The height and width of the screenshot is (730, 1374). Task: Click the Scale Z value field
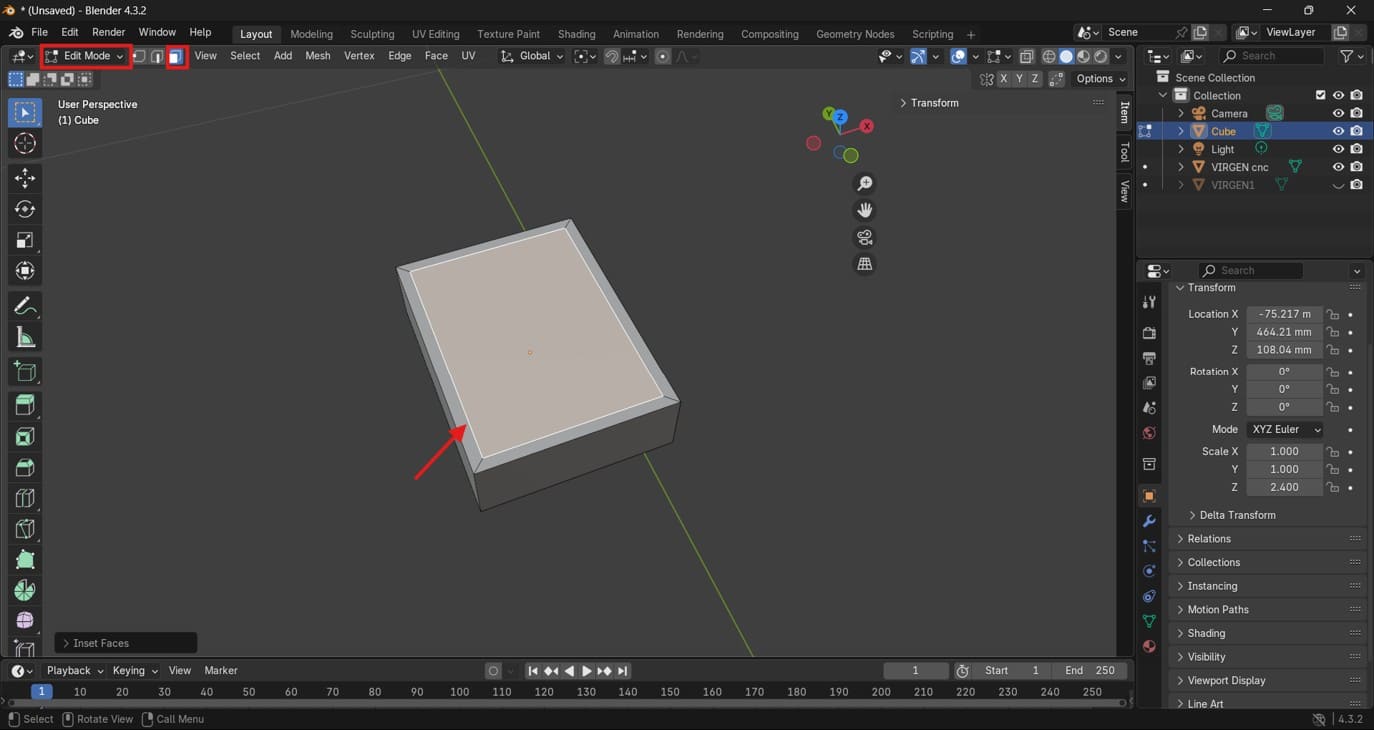tap(1285, 487)
